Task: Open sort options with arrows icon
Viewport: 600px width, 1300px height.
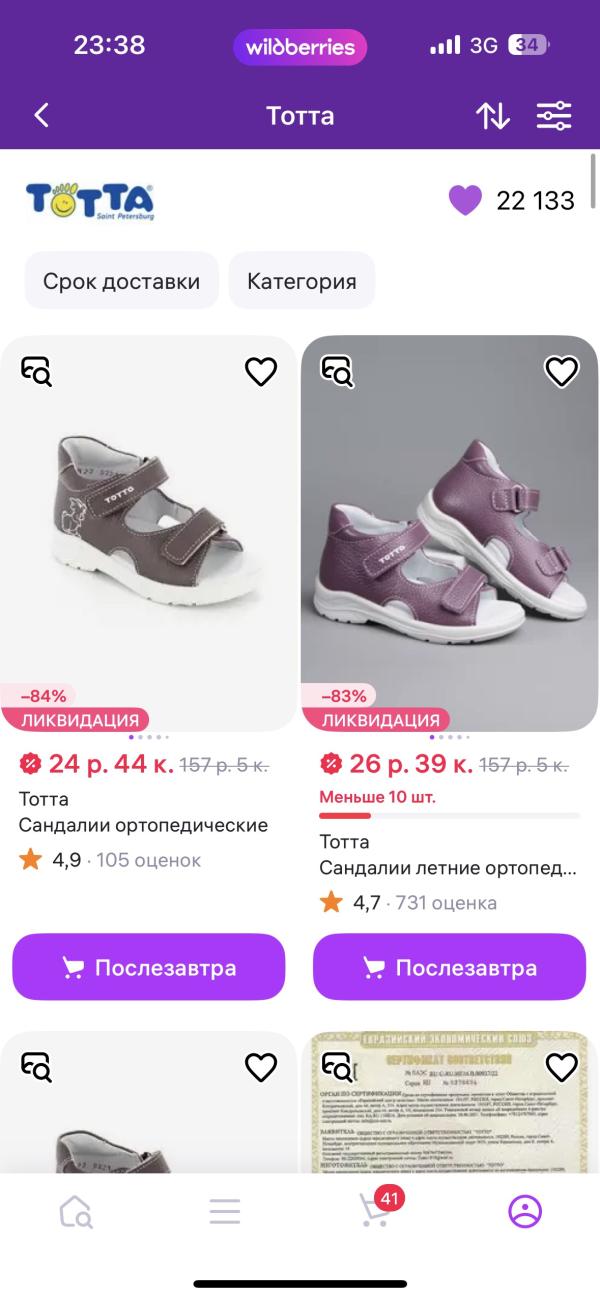Action: click(492, 115)
